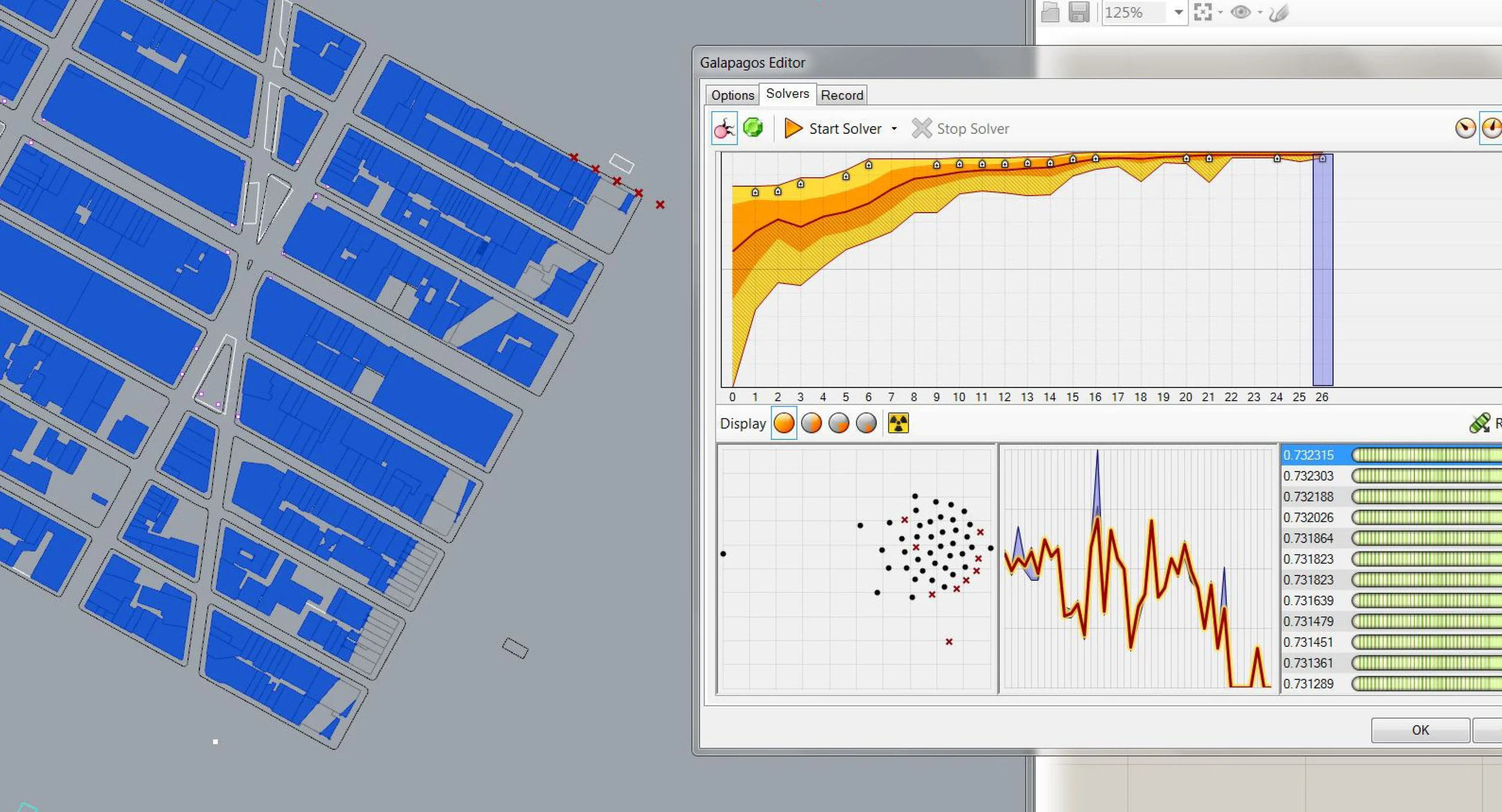The width and height of the screenshot is (1502, 812).
Task: Click the lone red X below the scatter cluster
Action: (949, 641)
